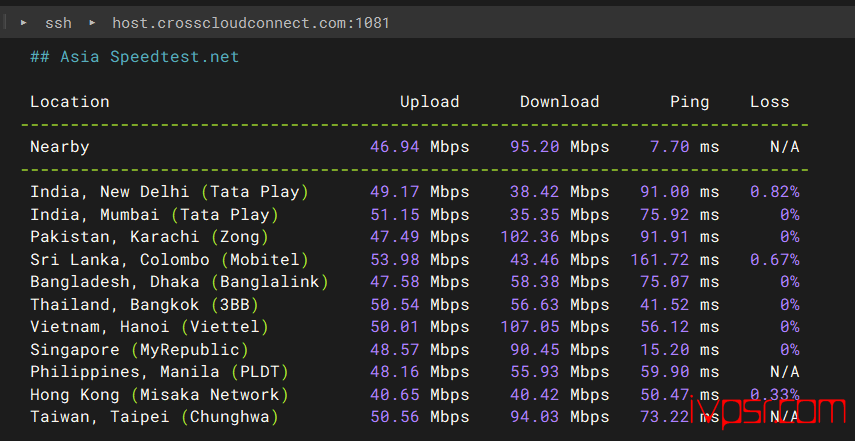Click arrow icon before the host address
The image size is (855, 441).
92,23
